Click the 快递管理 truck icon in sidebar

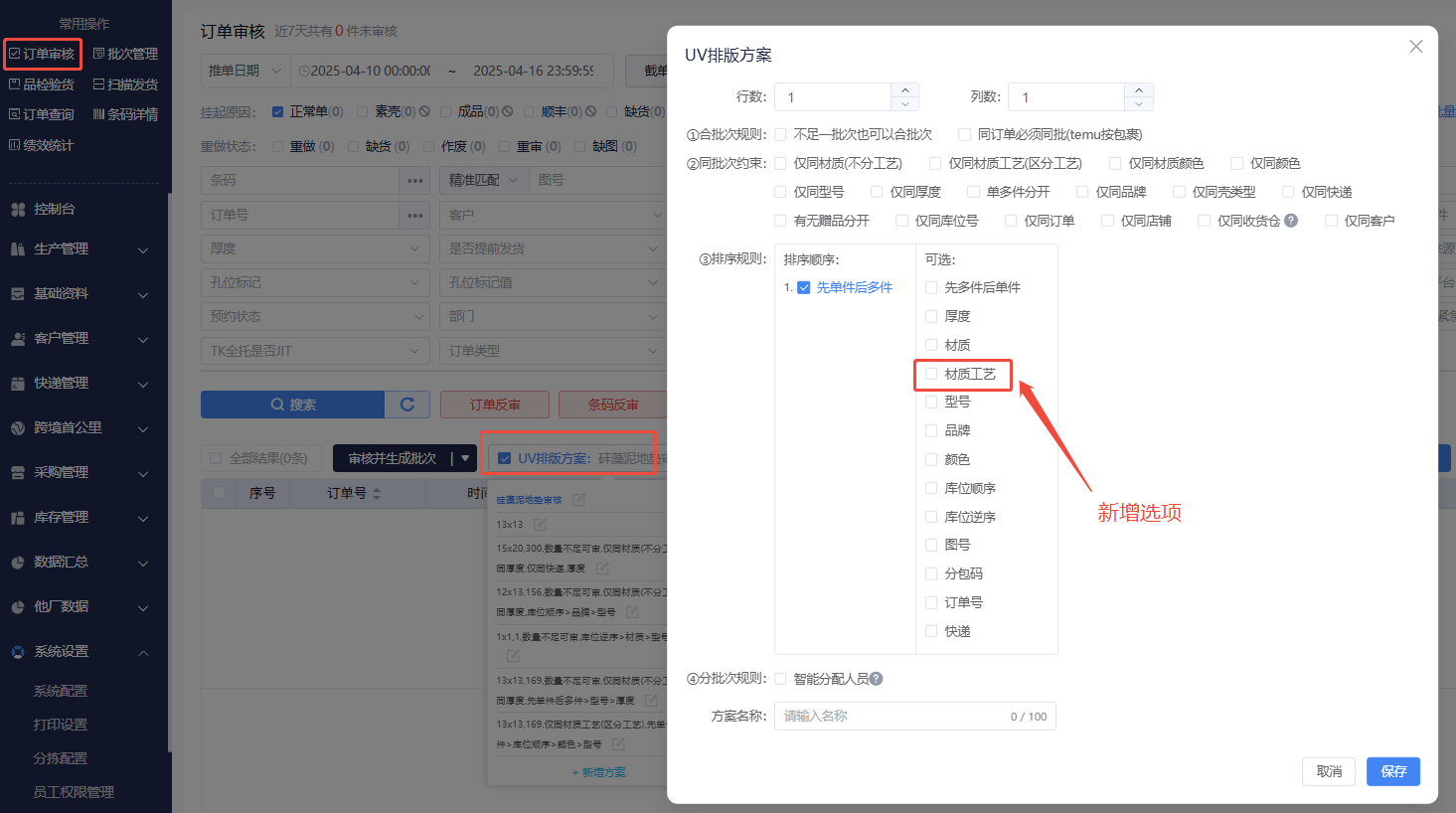tap(18, 384)
